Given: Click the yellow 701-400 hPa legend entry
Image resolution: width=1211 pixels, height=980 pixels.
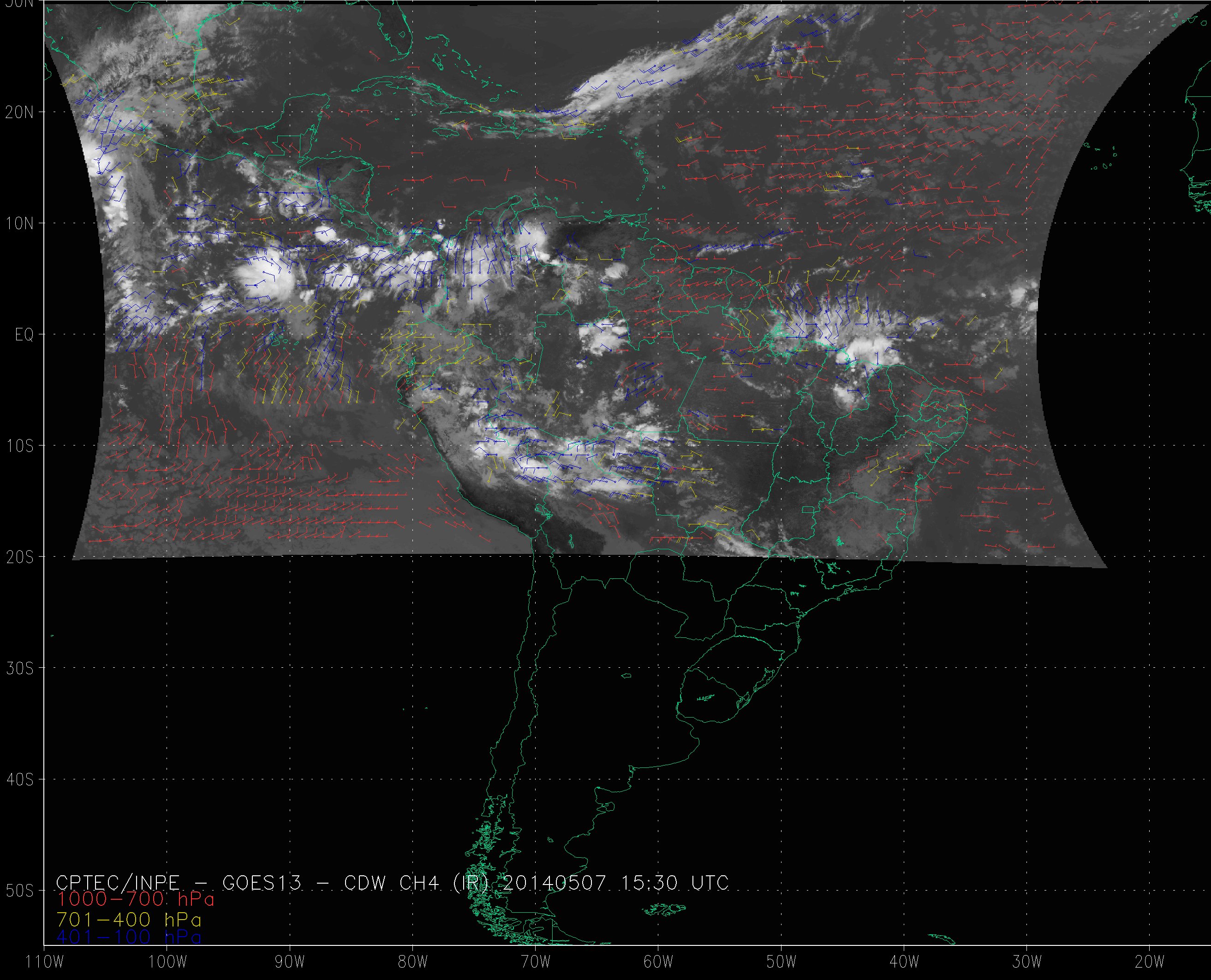Looking at the screenshot, I should pos(129,919).
